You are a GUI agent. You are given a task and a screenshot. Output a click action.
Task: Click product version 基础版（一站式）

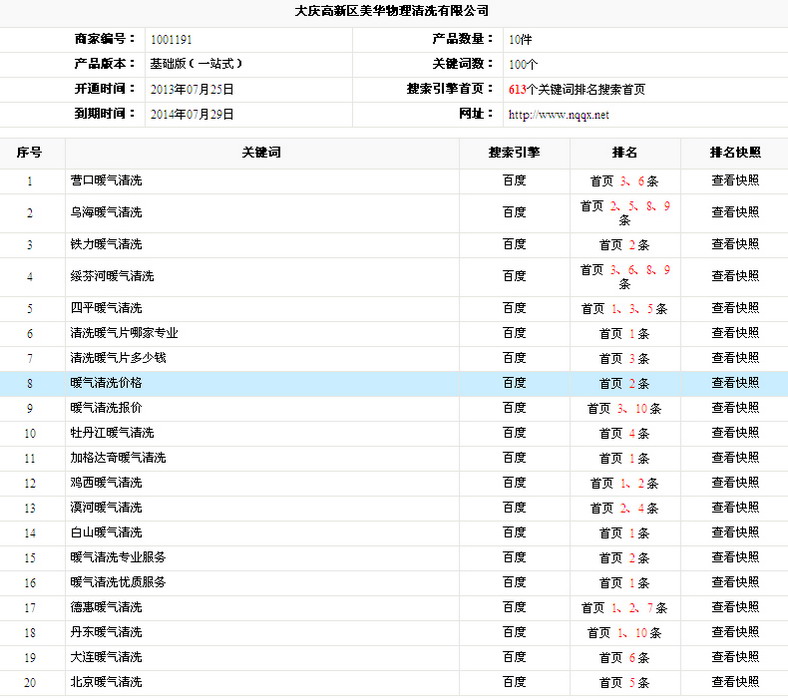click(x=196, y=64)
